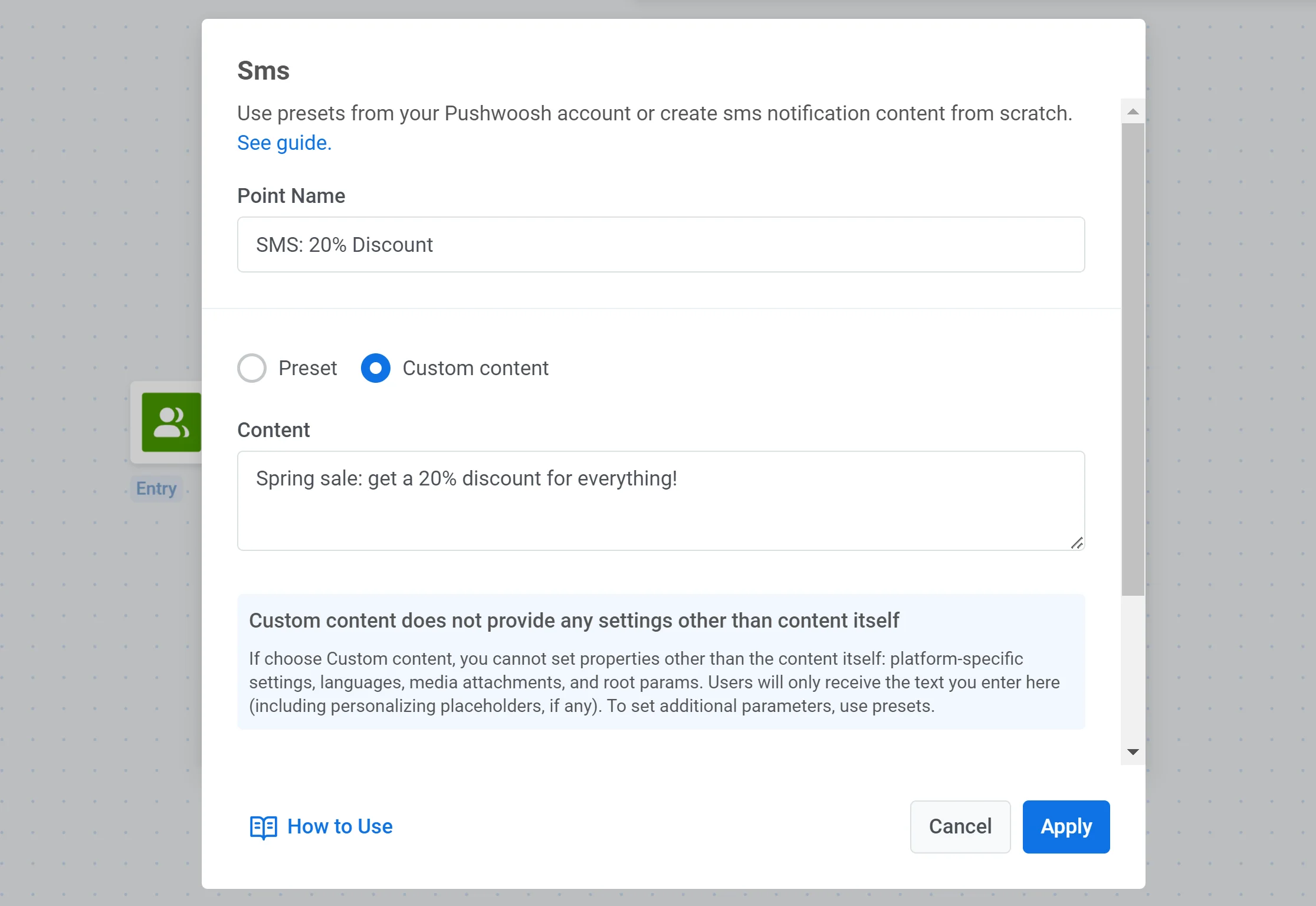This screenshot has width=1316, height=906.
Task: Click the Content section label
Action: [x=273, y=429]
